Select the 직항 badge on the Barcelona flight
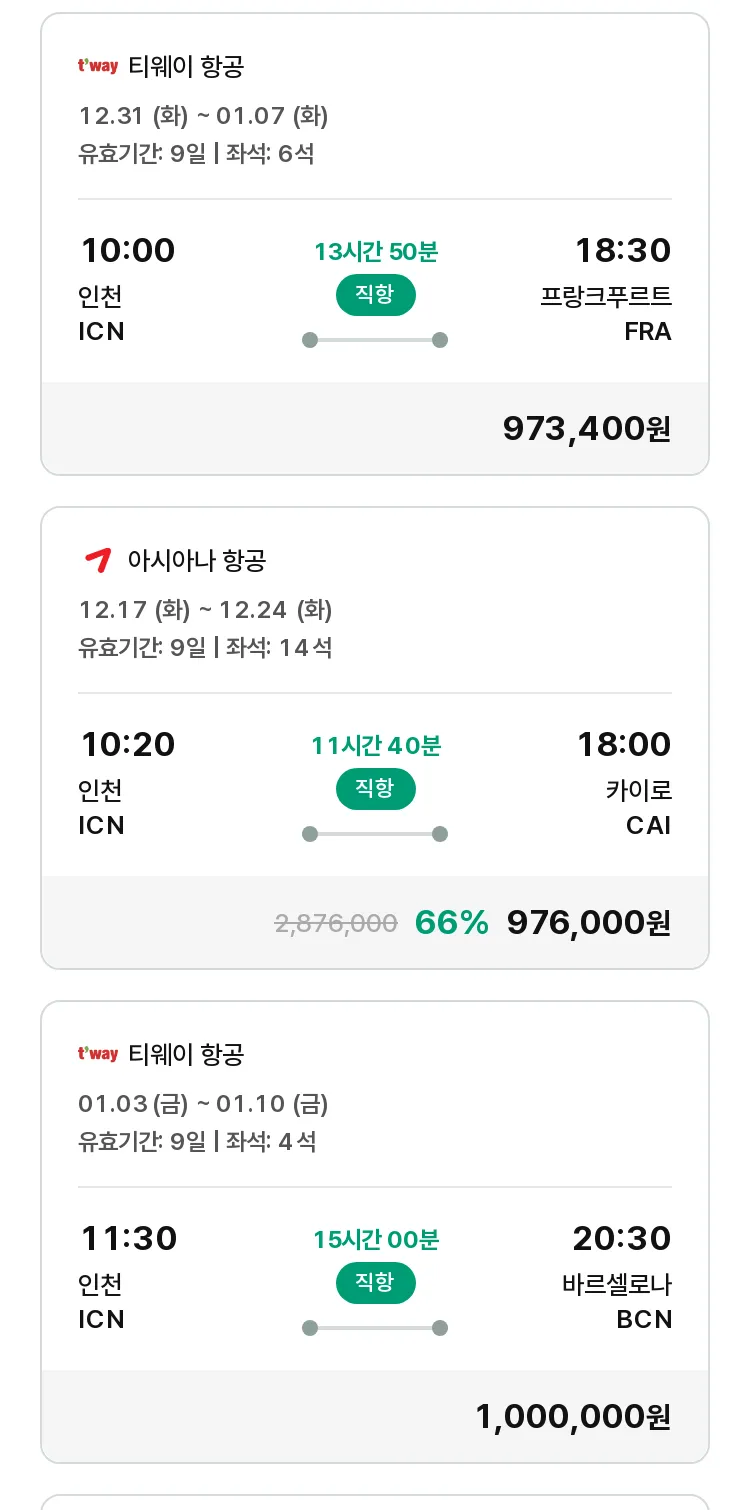This screenshot has height=1510, width=750. point(375,1283)
